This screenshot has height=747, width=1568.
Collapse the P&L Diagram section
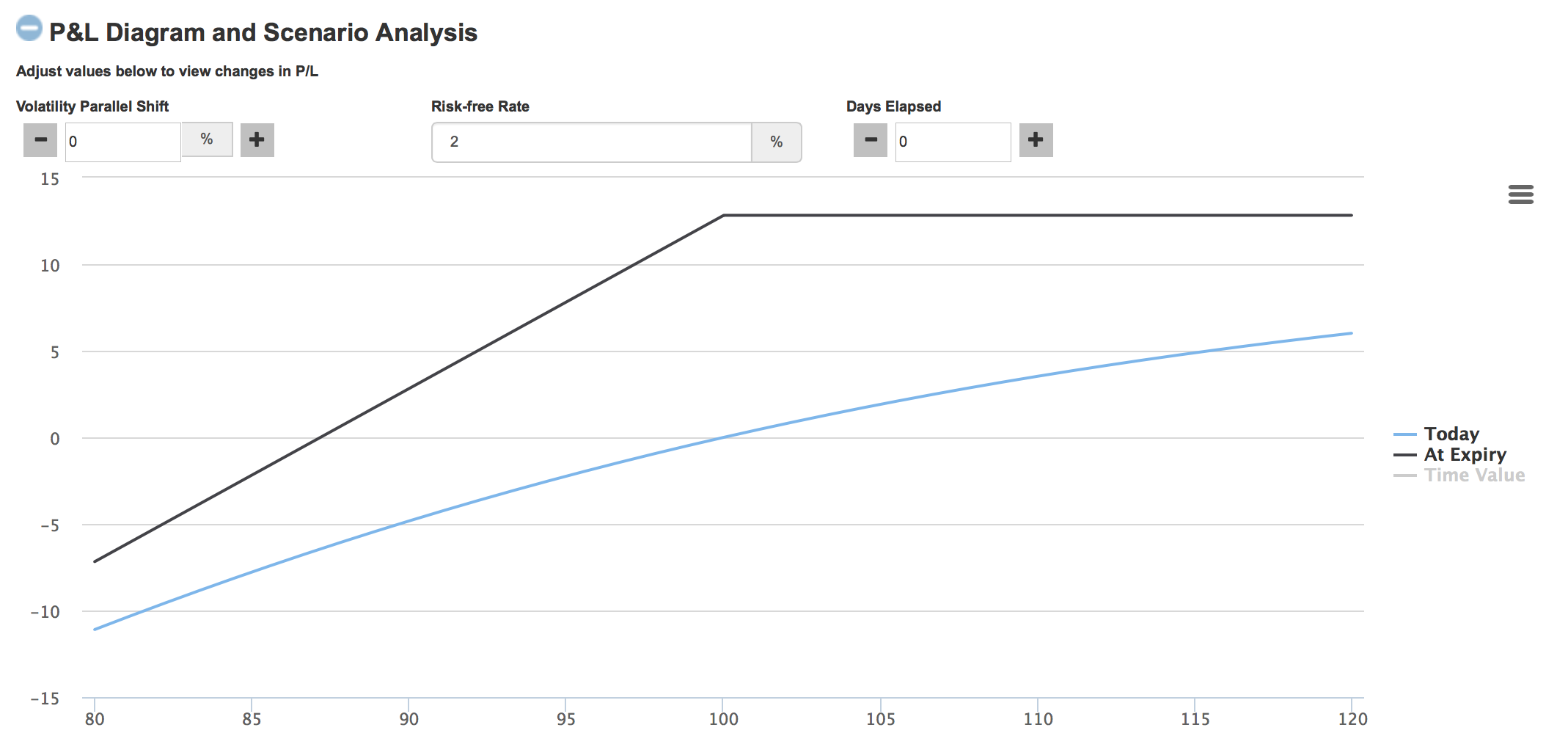click(x=29, y=29)
